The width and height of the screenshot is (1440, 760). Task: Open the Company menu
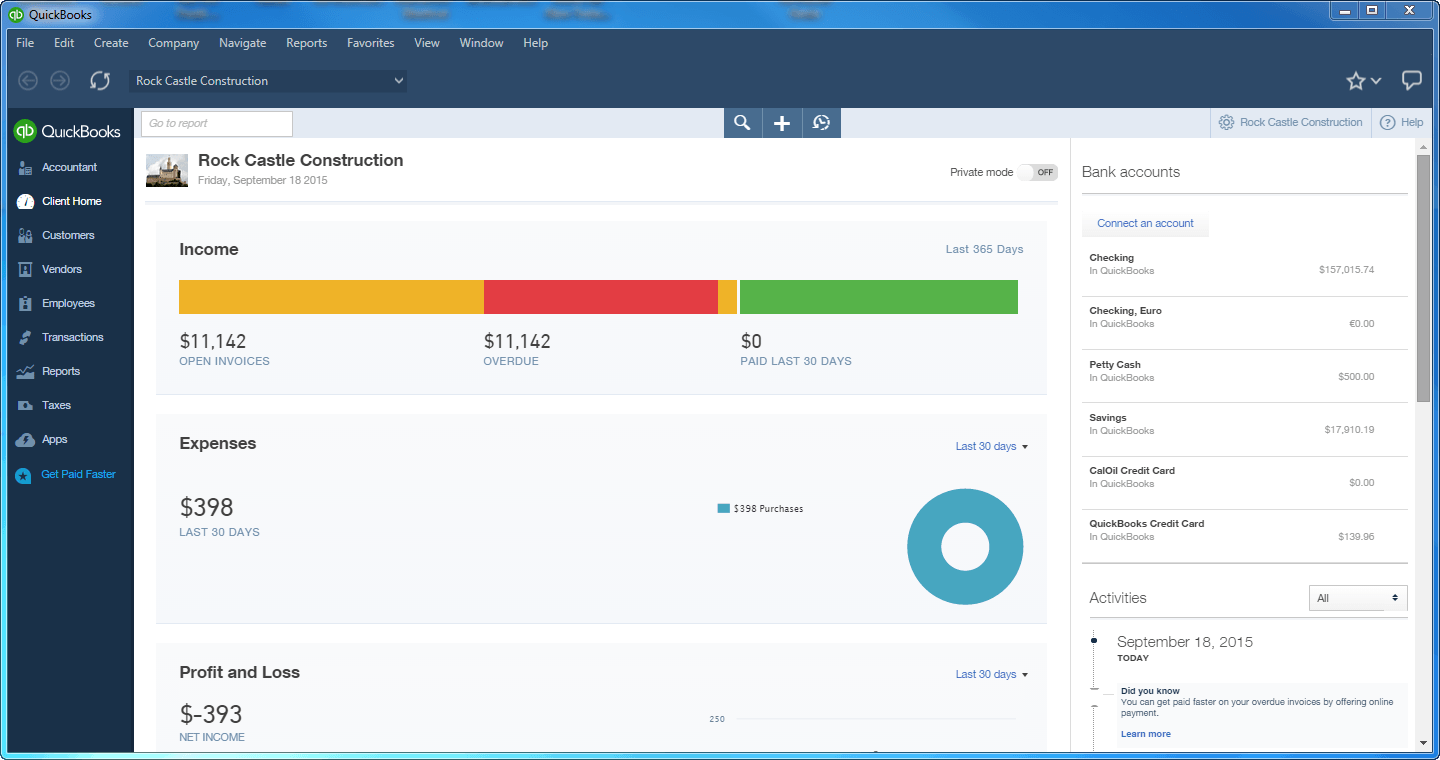point(173,43)
